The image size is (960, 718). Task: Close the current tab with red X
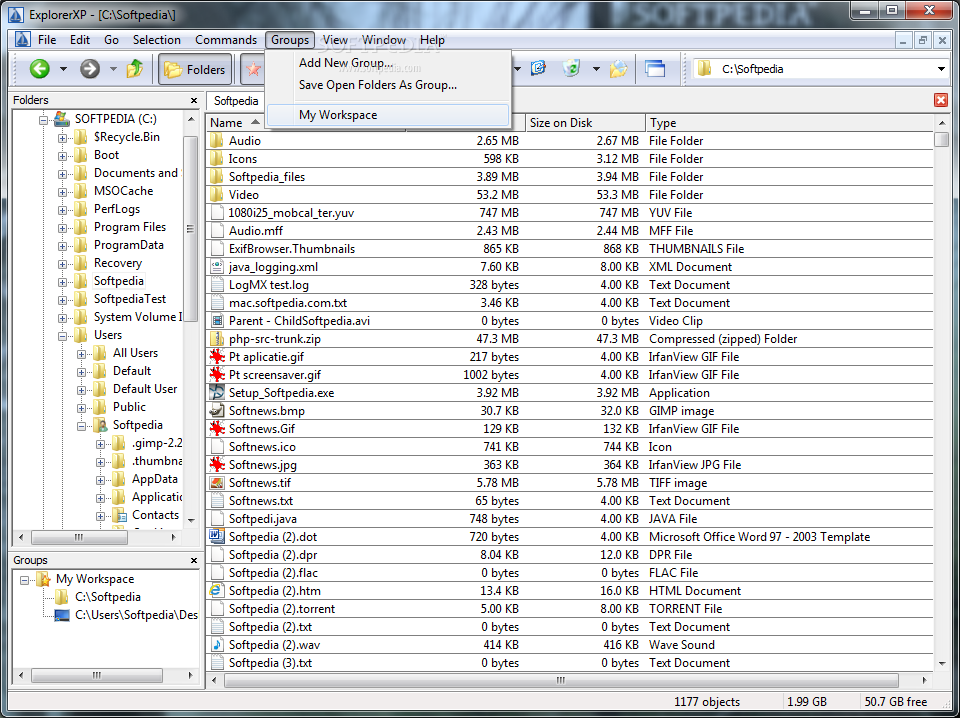click(x=941, y=100)
